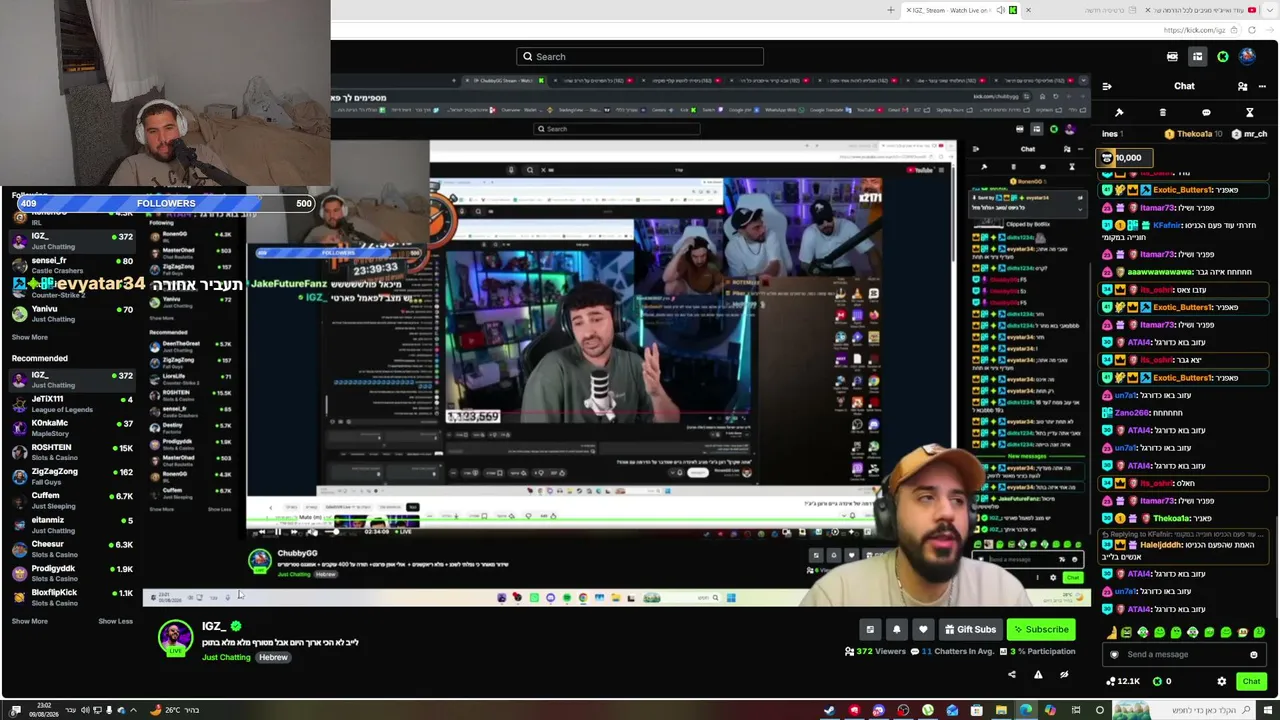Image resolution: width=1280 pixels, height=720 pixels.
Task: Toggle the notification bell button
Action: [x=896, y=629]
